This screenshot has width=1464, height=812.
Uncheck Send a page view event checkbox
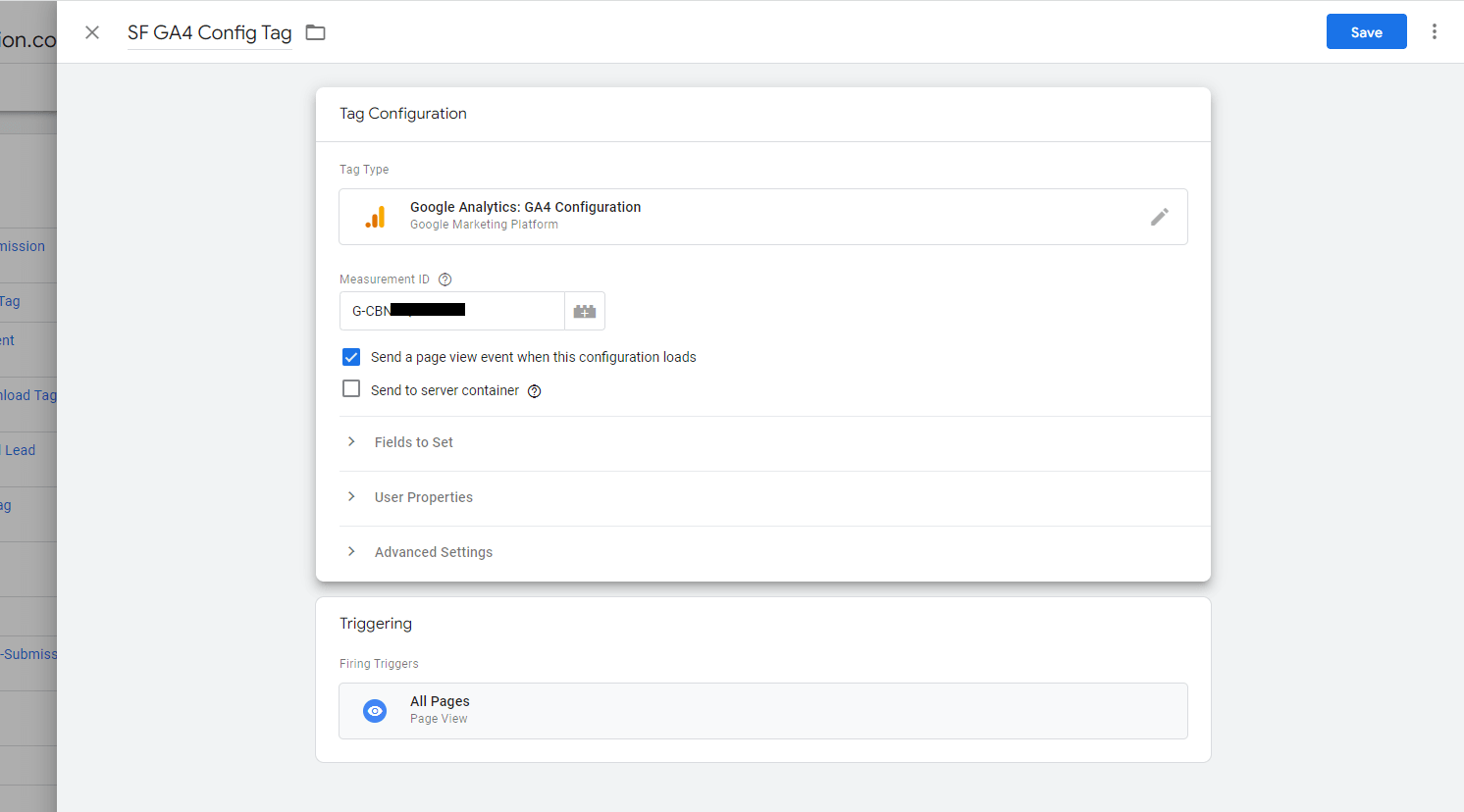point(351,357)
